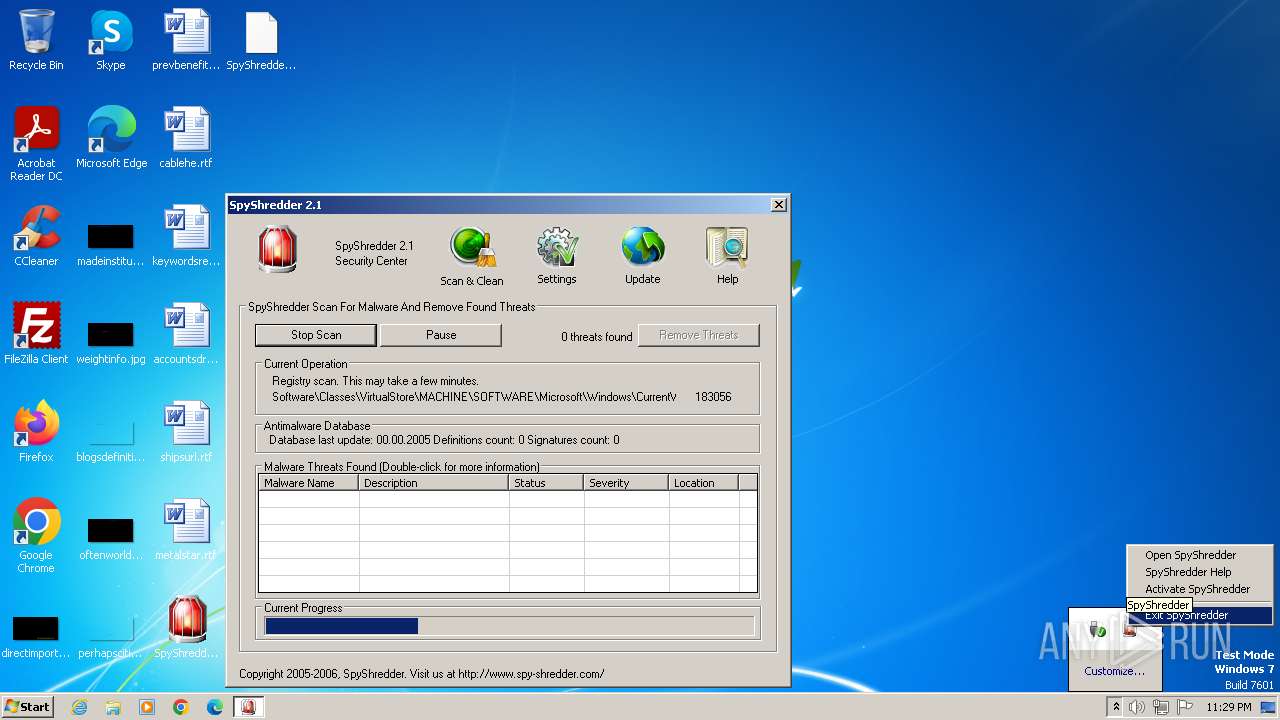
Task: Close the SpyShredder 2.1 window
Action: point(778,205)
